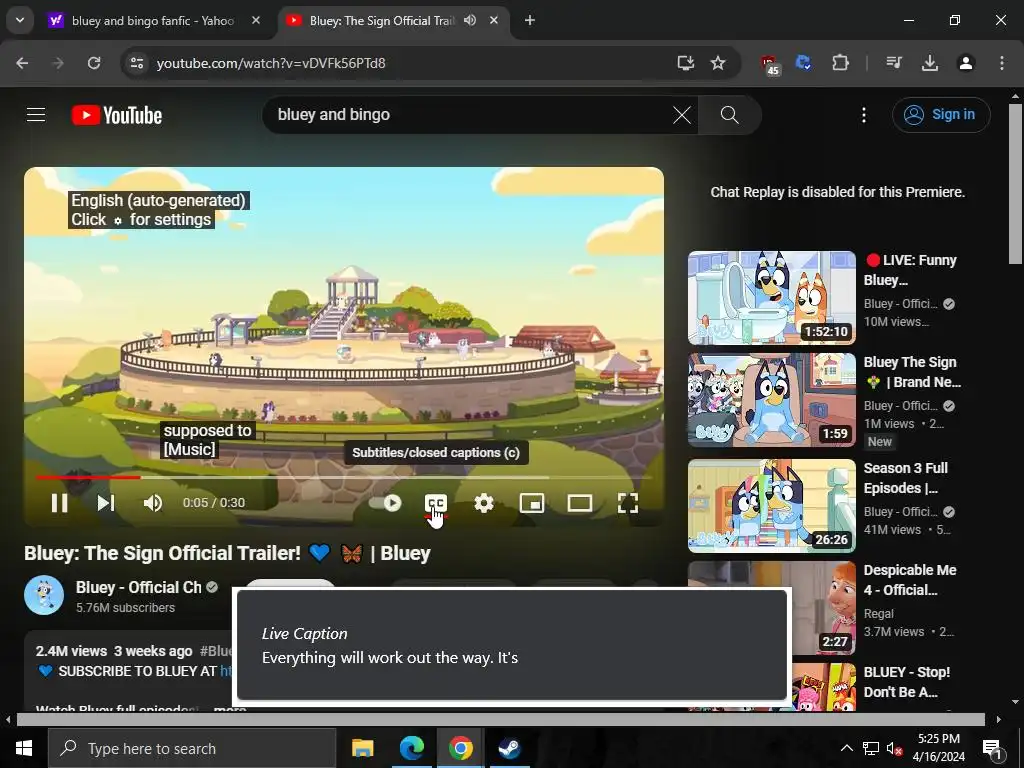The height and width of the screenshot is (768, 1024).
Task: Click the taskbar 'Type here to search' box
Action: (x=192, y=748)
